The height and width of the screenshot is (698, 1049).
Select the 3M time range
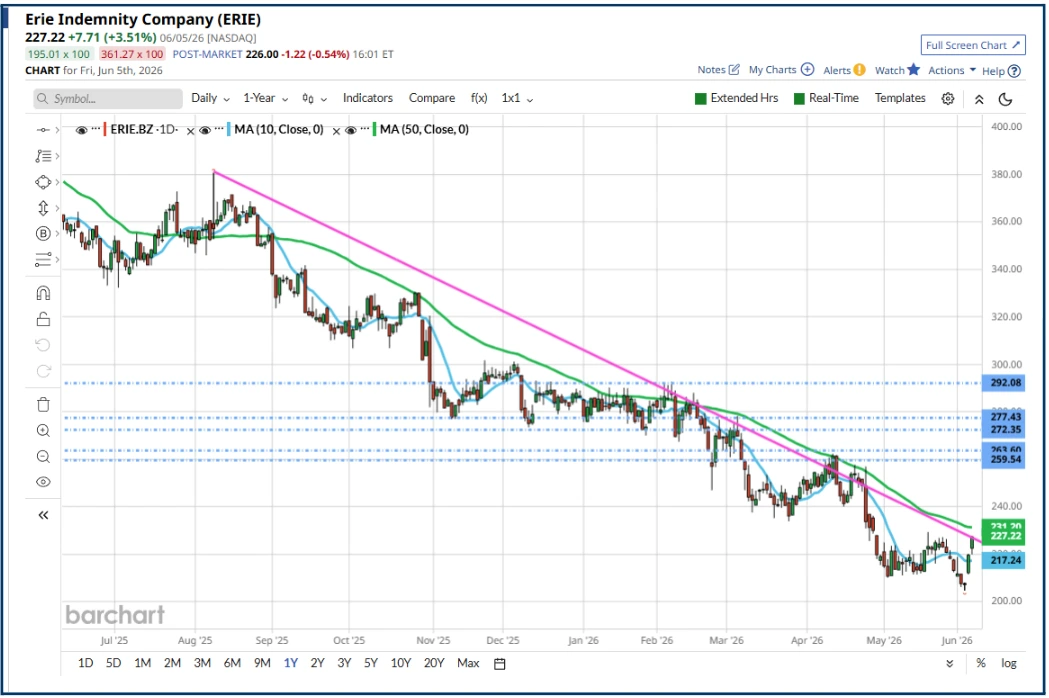point(202,663)
